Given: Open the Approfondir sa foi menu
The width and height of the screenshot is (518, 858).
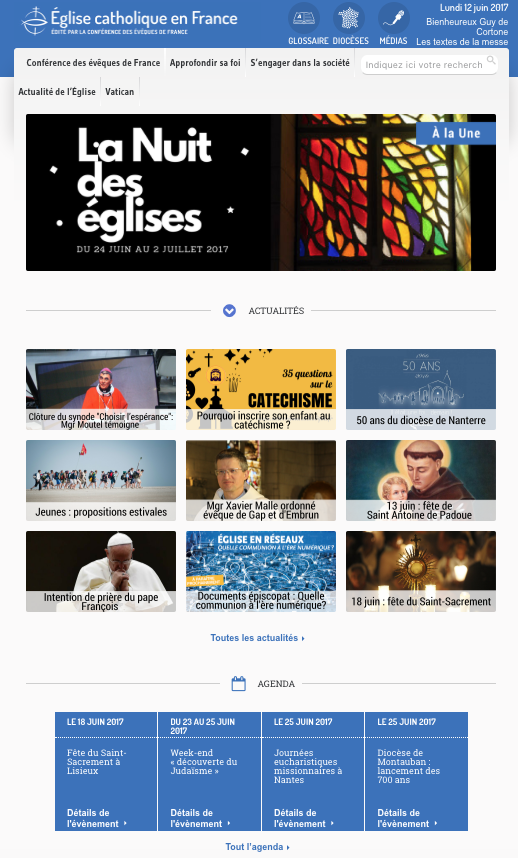Looking at the screenshot, I should pos(205,63).
